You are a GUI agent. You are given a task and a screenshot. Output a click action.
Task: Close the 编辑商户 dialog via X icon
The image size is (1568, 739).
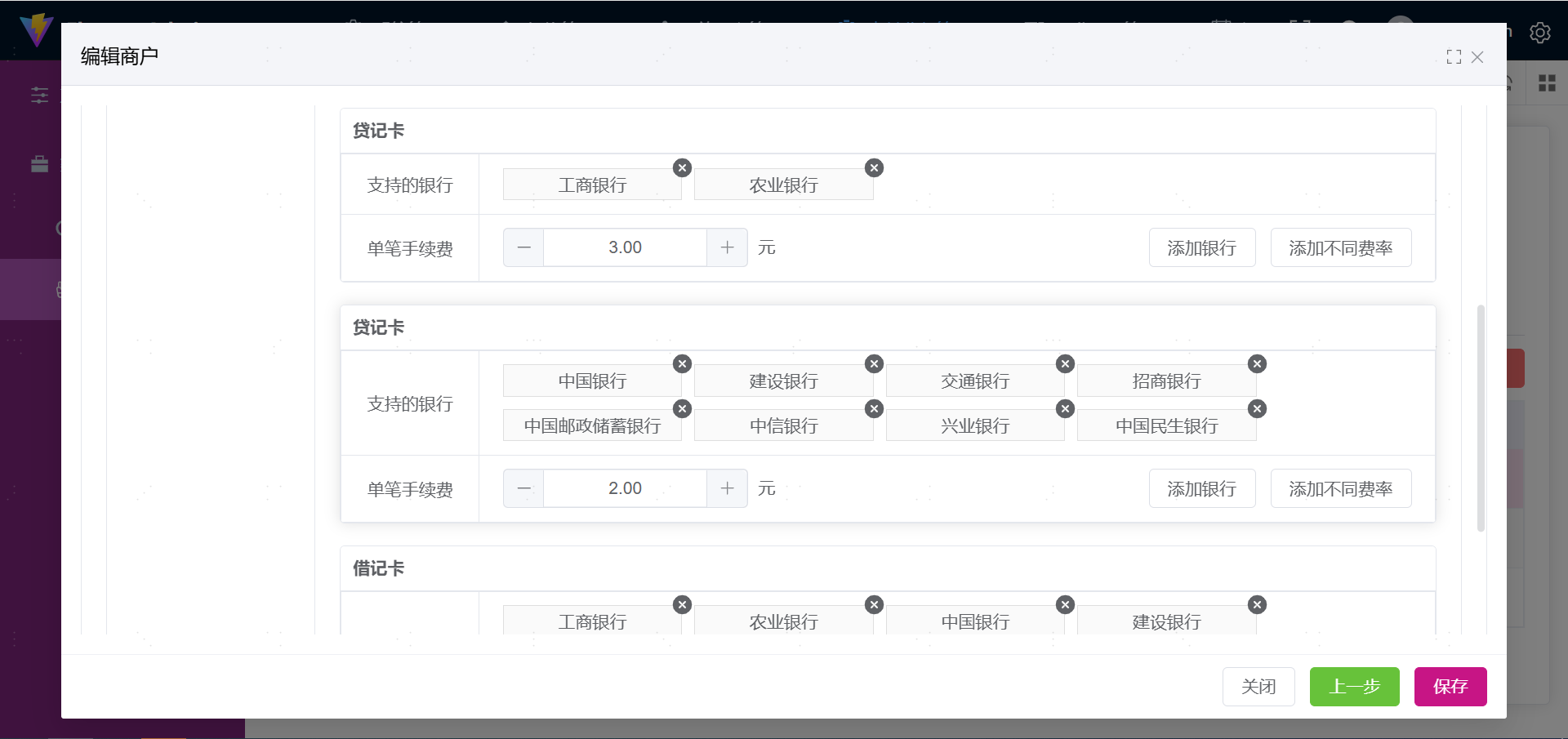click(x=1477, y=57)
